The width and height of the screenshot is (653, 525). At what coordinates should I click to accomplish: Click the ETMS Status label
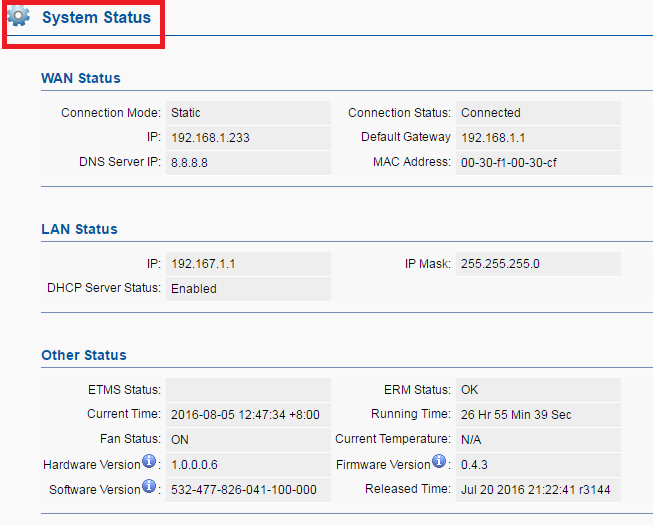click(x=125, y=390)
